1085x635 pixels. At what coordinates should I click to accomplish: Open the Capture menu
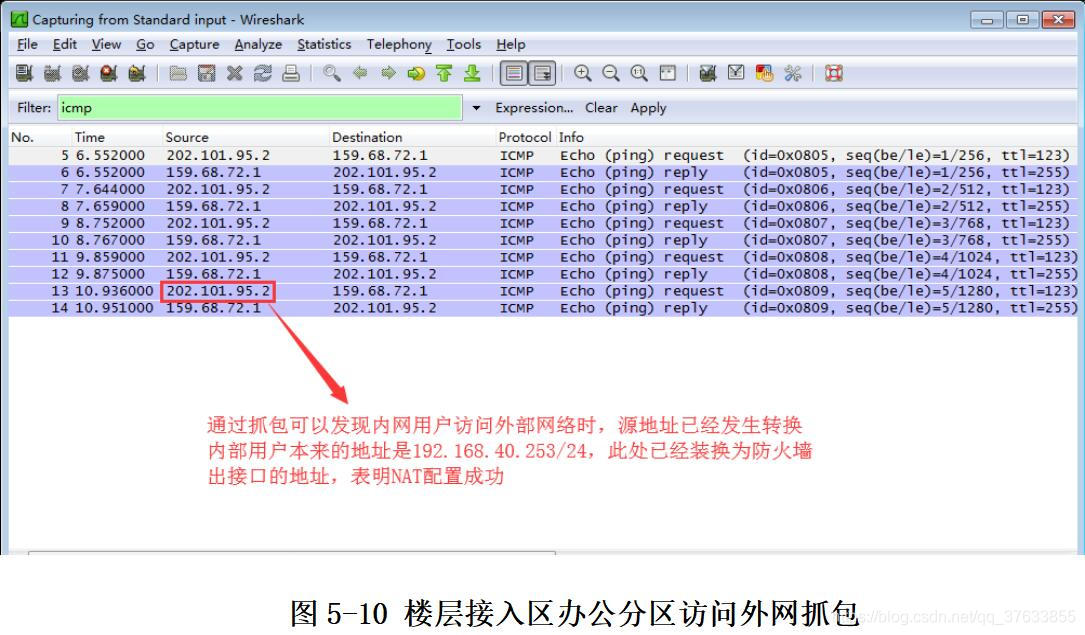point(194,44)
